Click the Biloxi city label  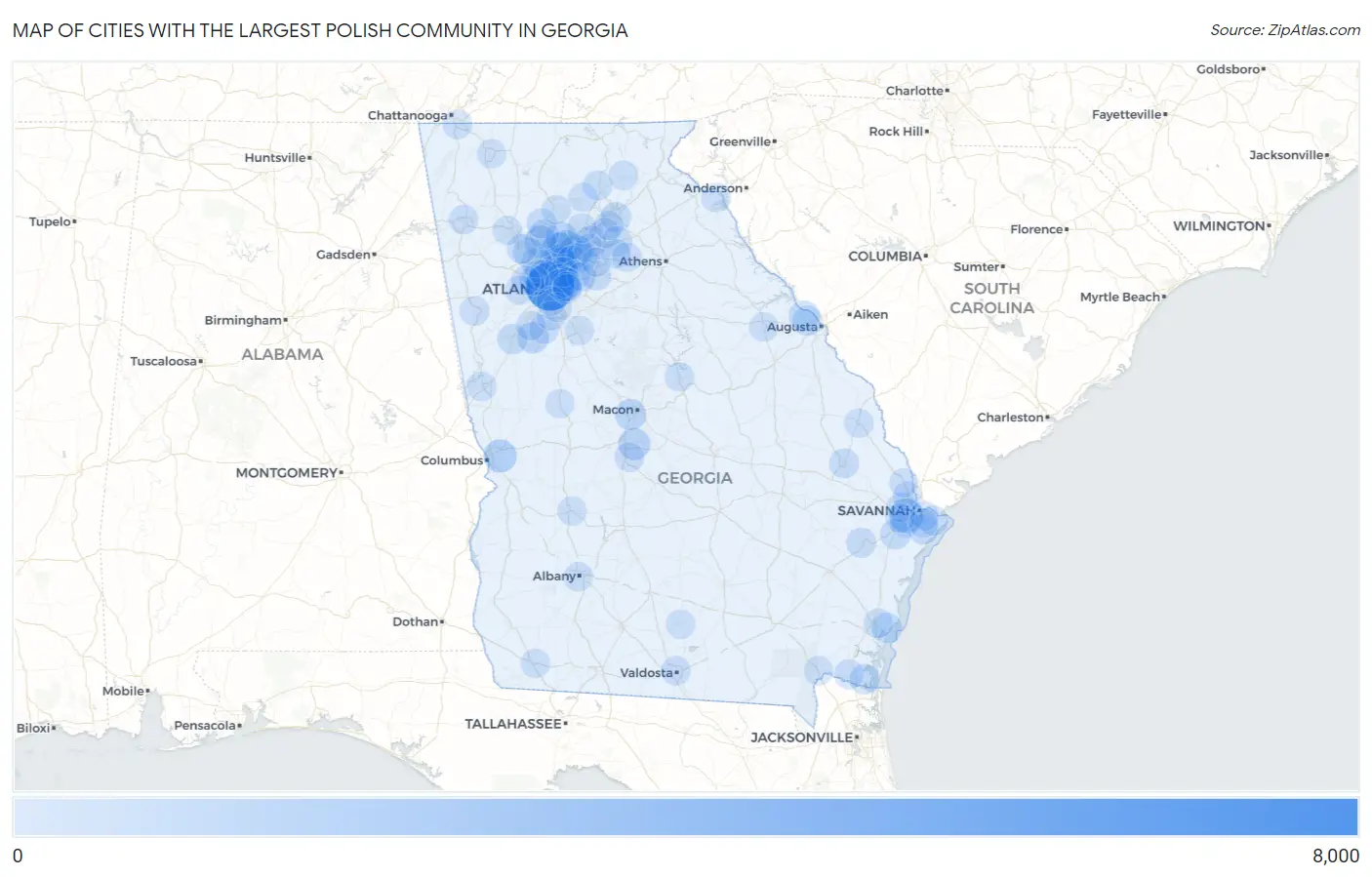(34, 728)
